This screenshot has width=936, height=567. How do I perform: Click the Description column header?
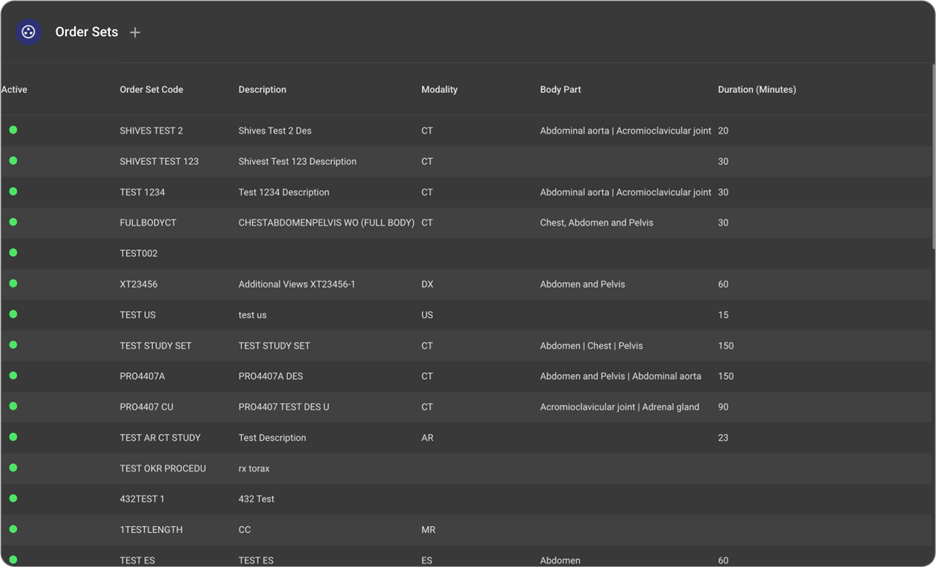pos(262,90)
